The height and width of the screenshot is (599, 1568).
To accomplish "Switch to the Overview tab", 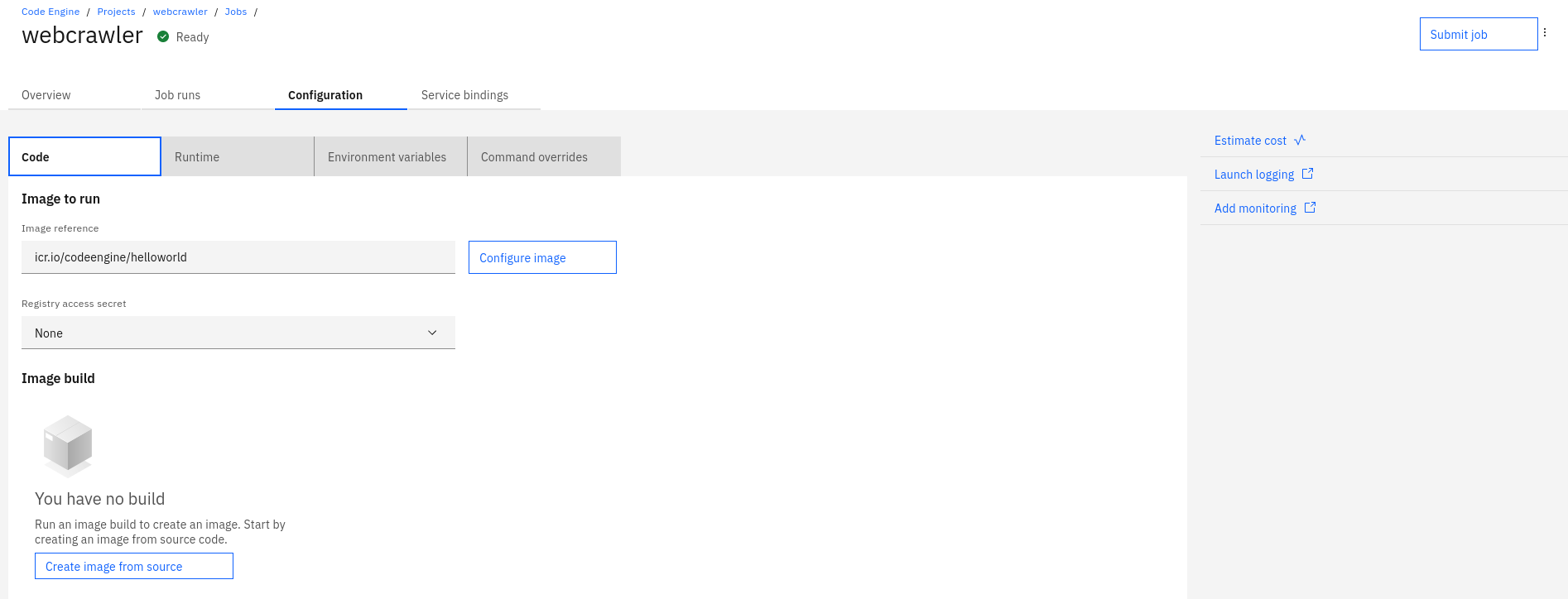I will tap(46, 95).
